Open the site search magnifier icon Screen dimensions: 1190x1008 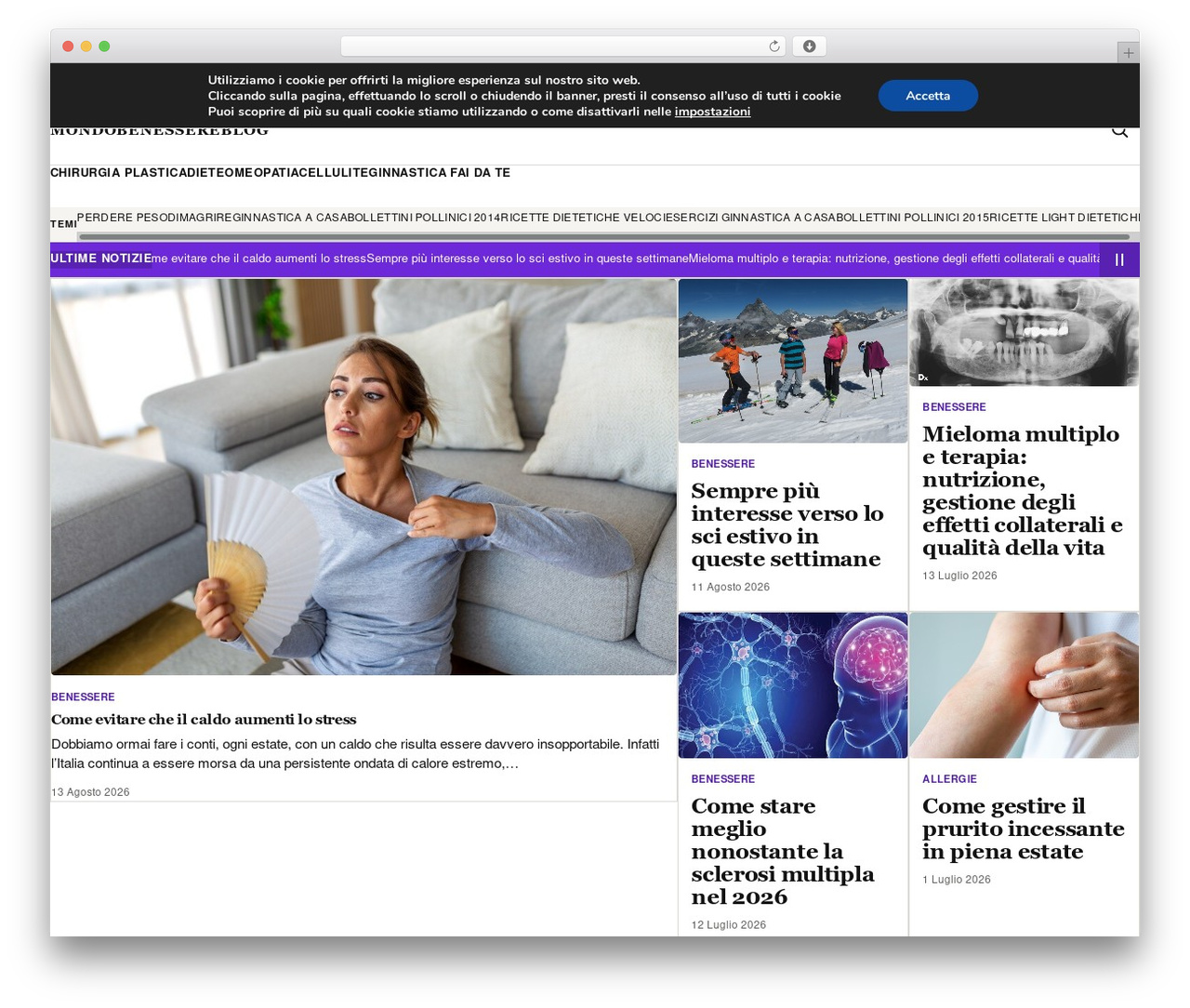pos(1119,131)
